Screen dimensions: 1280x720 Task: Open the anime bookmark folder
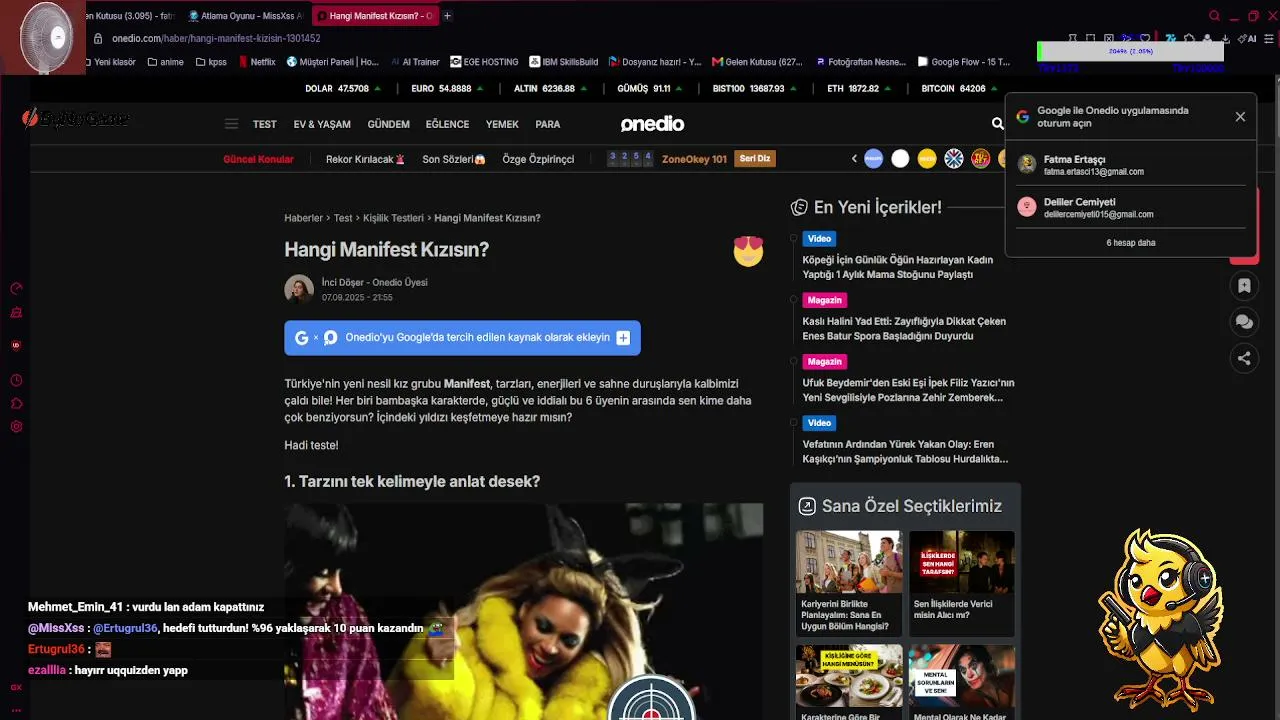click(165, 62)
